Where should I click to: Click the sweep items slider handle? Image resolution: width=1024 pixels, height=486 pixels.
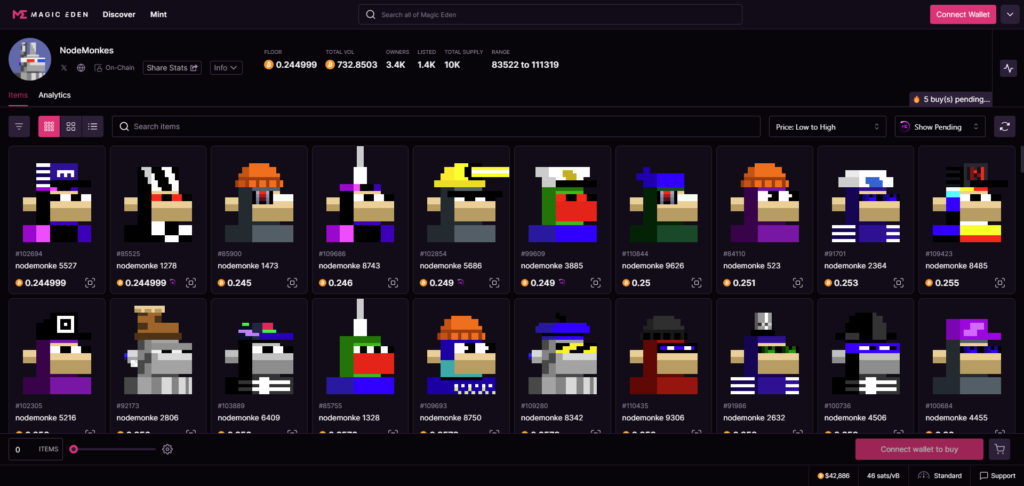[74, 449]
